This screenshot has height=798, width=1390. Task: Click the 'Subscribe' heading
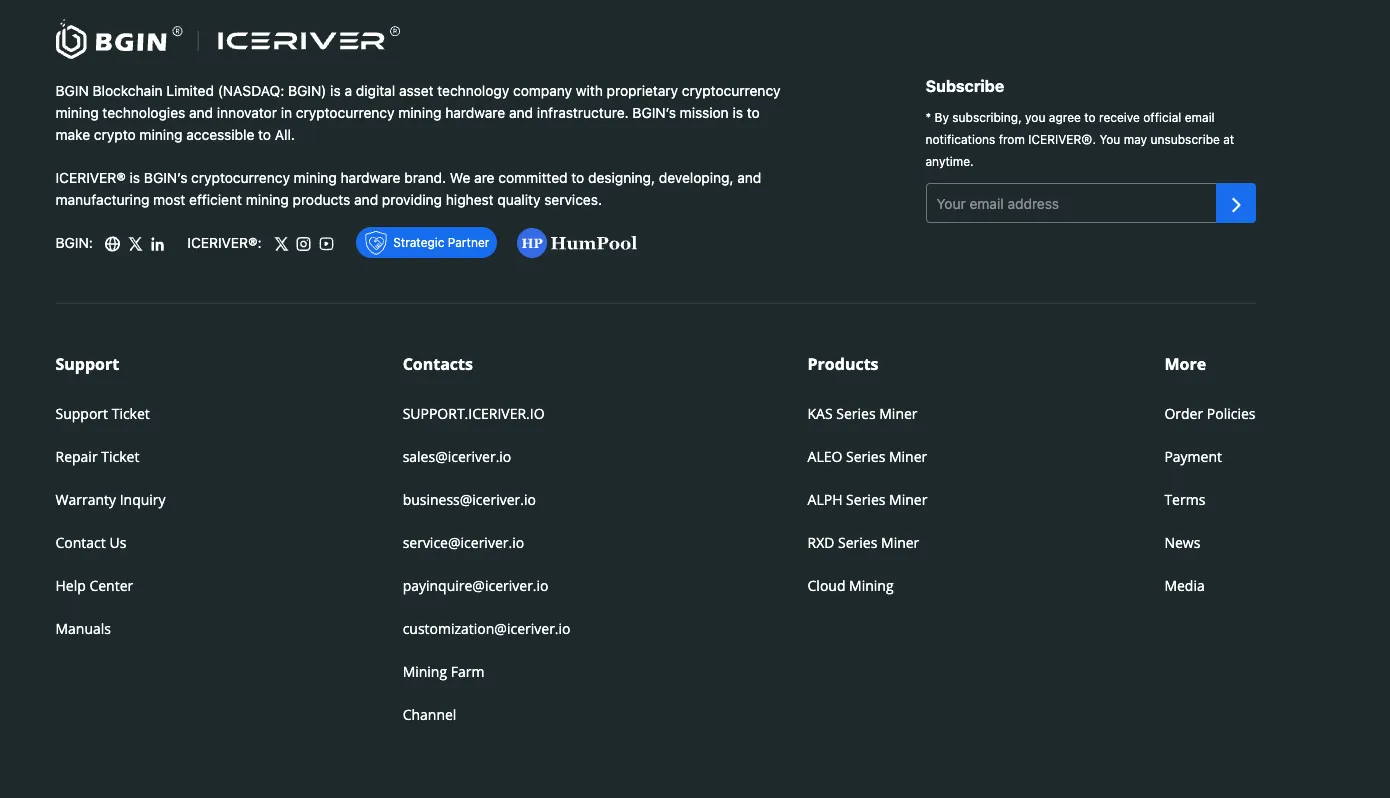(x=965, y=86)
